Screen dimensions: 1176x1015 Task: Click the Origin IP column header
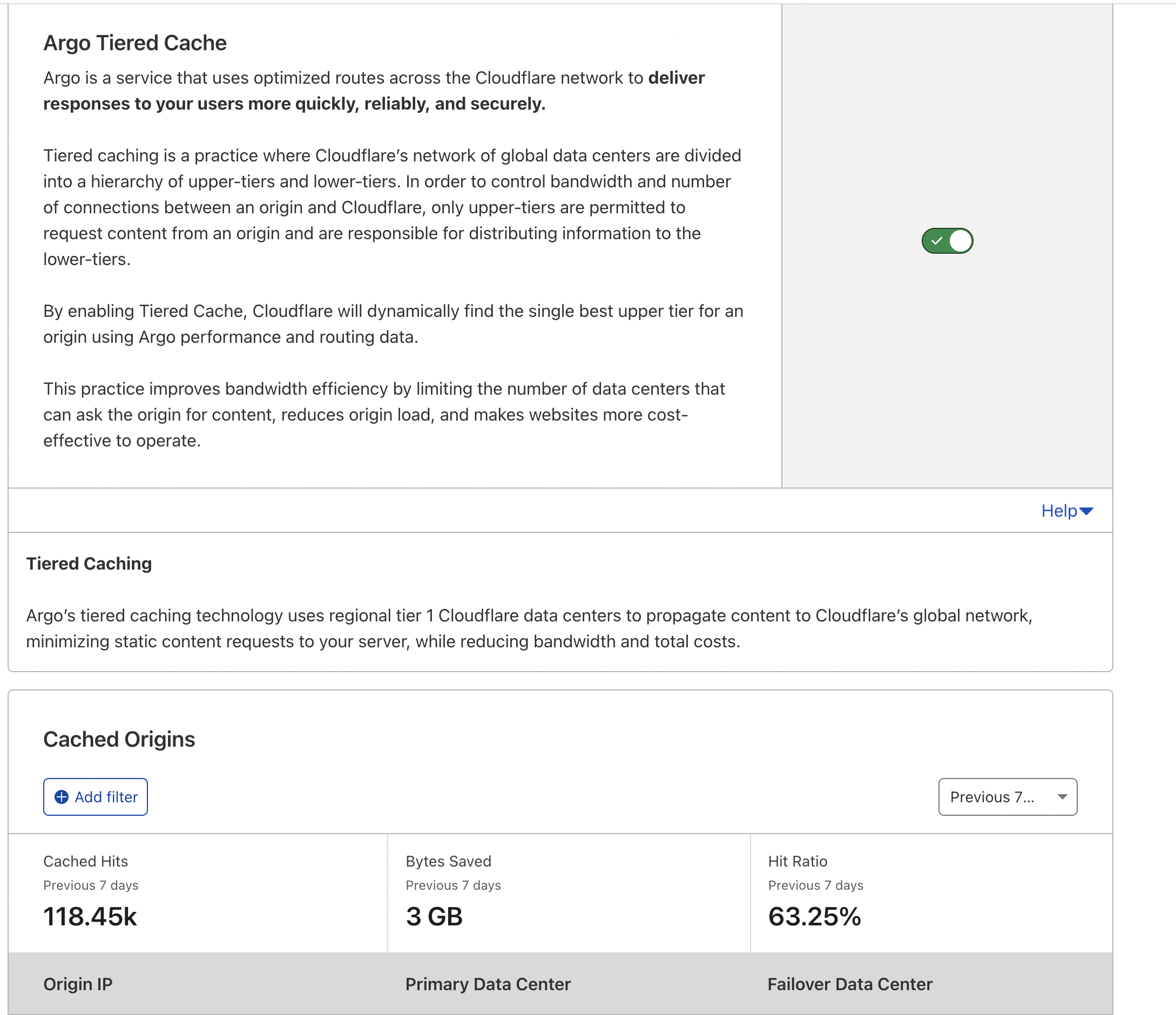tap(78, 984)
